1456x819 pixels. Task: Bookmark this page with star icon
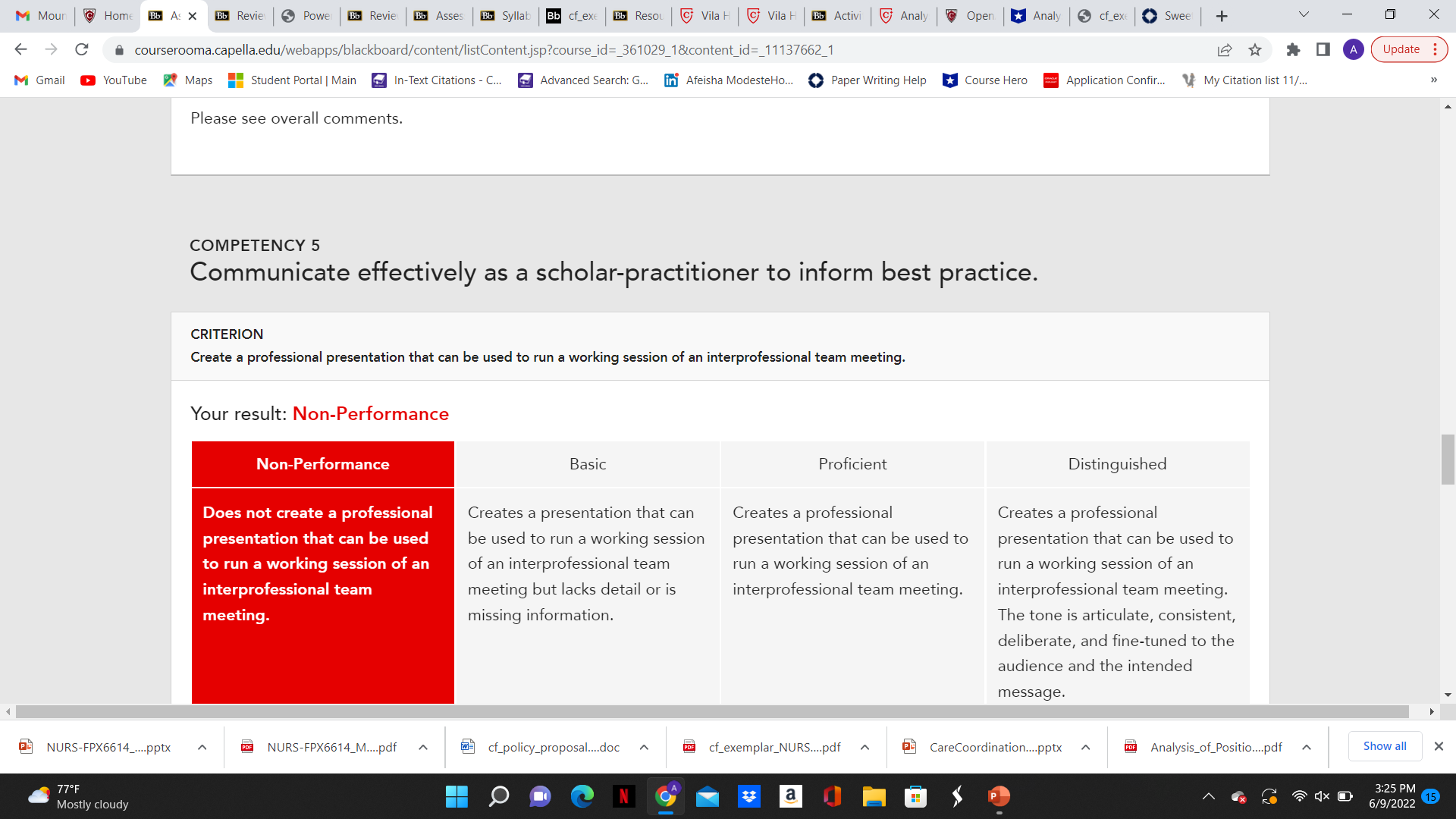pyautogui.click(x=1255, y=49)
